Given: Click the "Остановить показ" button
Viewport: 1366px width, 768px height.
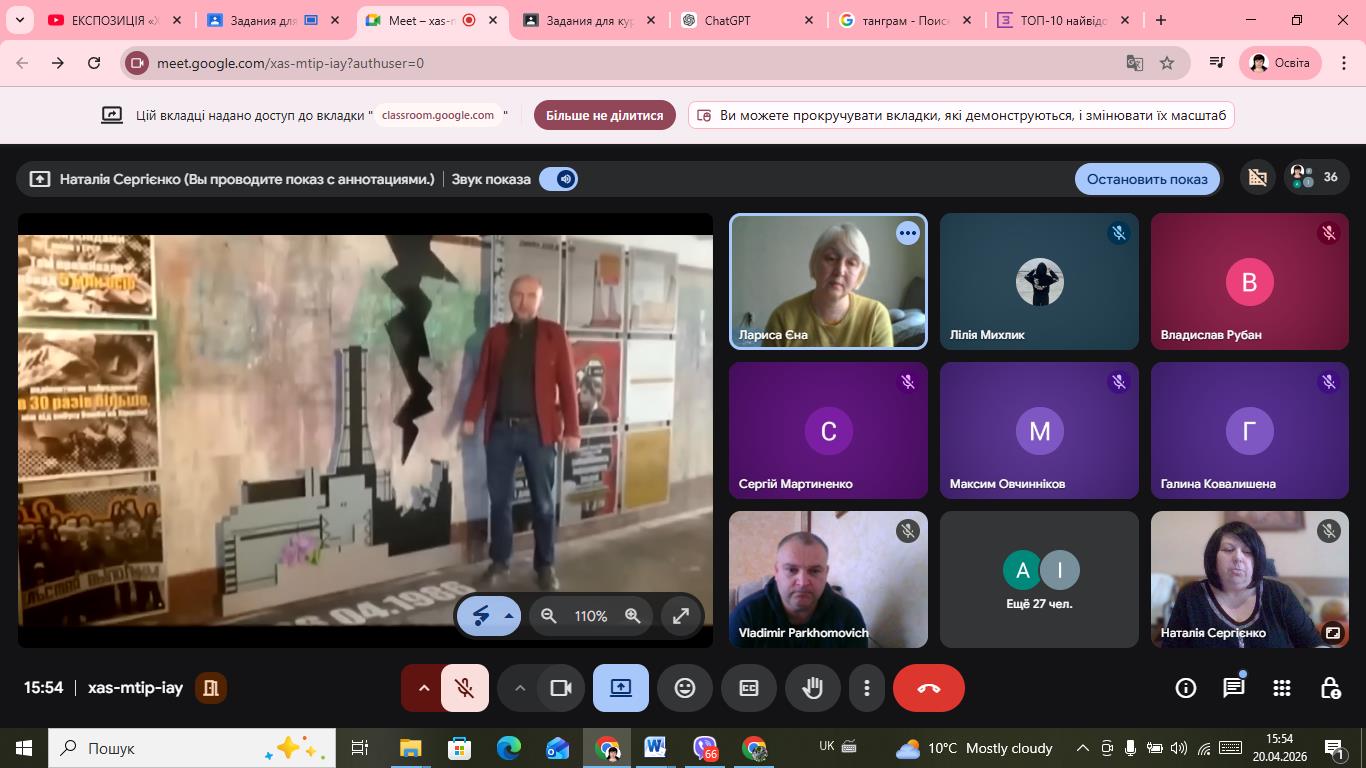Looking at the screenshot, I should click(x=1147, y=179).
